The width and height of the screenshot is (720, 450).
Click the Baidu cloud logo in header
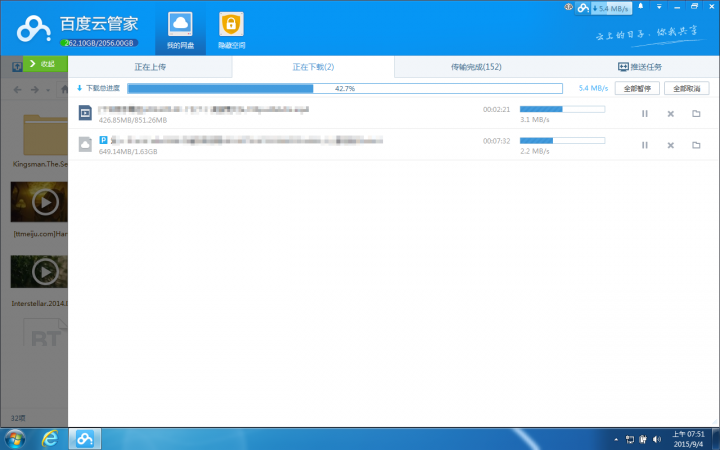click(x=33, y=28)
